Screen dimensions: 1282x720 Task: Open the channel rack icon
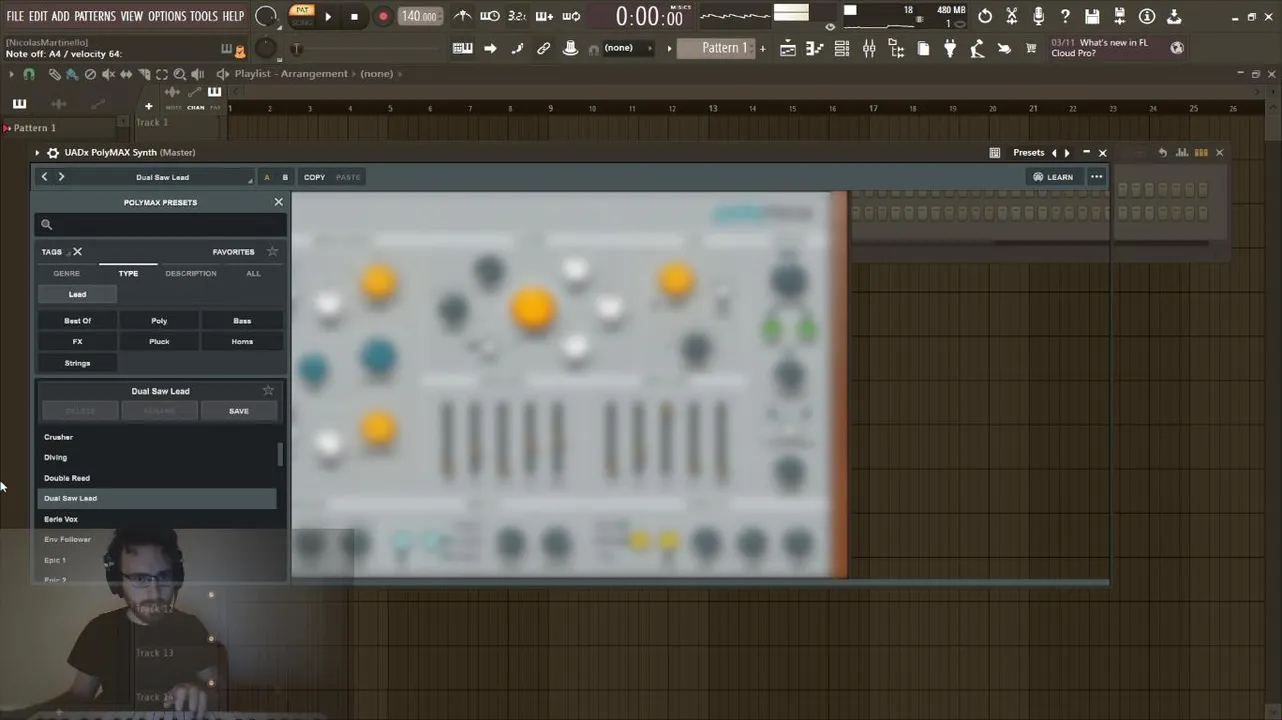842,48
